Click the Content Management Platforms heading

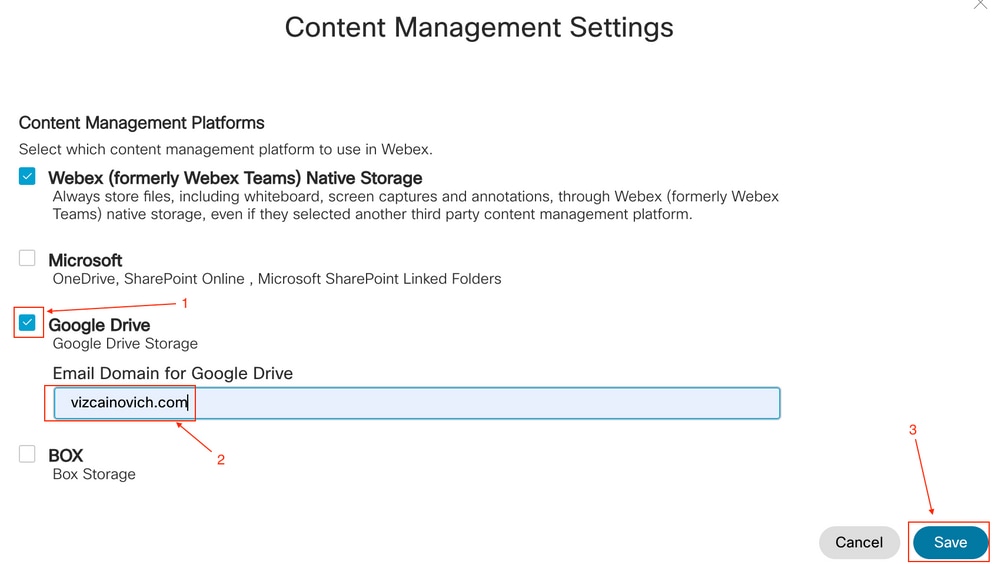[141, 123]
